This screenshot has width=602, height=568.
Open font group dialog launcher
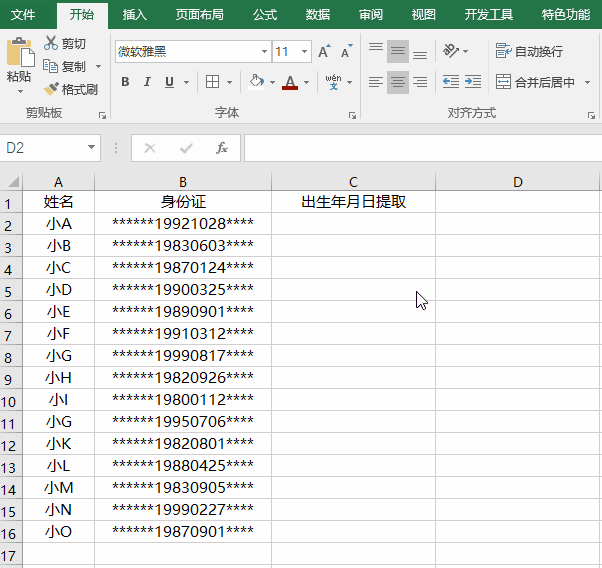pos(352,115)
